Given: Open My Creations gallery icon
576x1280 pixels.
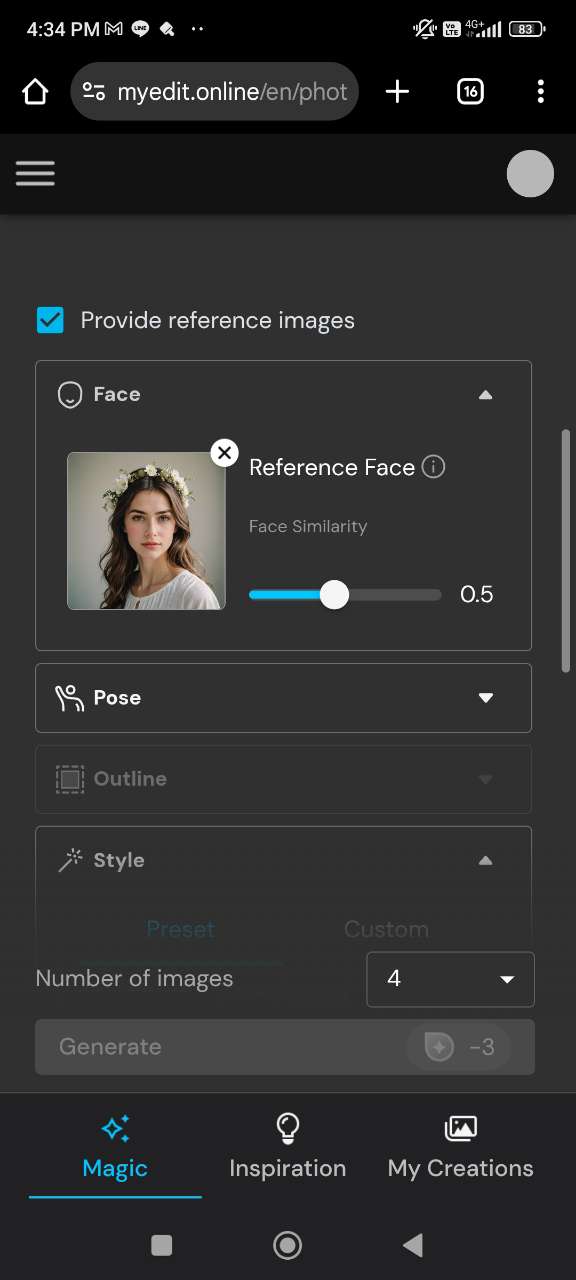Looking at the screenshot, I should (460, 1128).
